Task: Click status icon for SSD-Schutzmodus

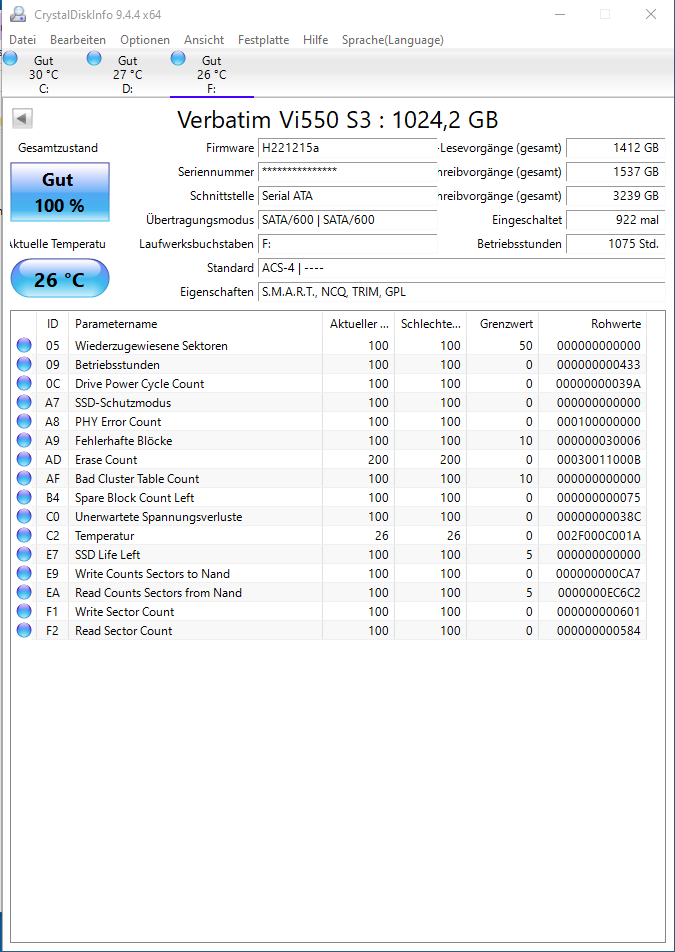Action: click(24, 403)
